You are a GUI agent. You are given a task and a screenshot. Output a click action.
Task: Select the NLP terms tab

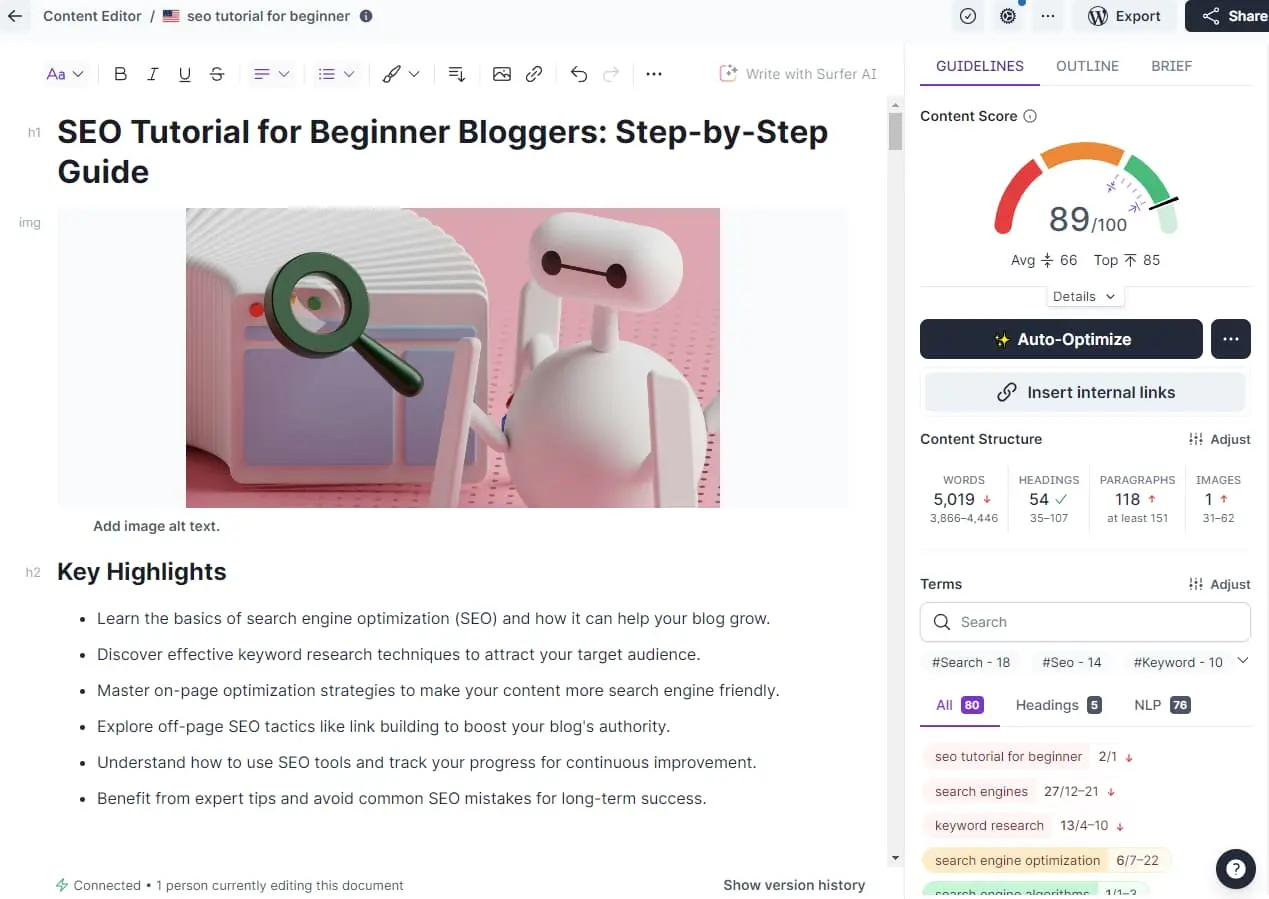[x=1162, y=705]
